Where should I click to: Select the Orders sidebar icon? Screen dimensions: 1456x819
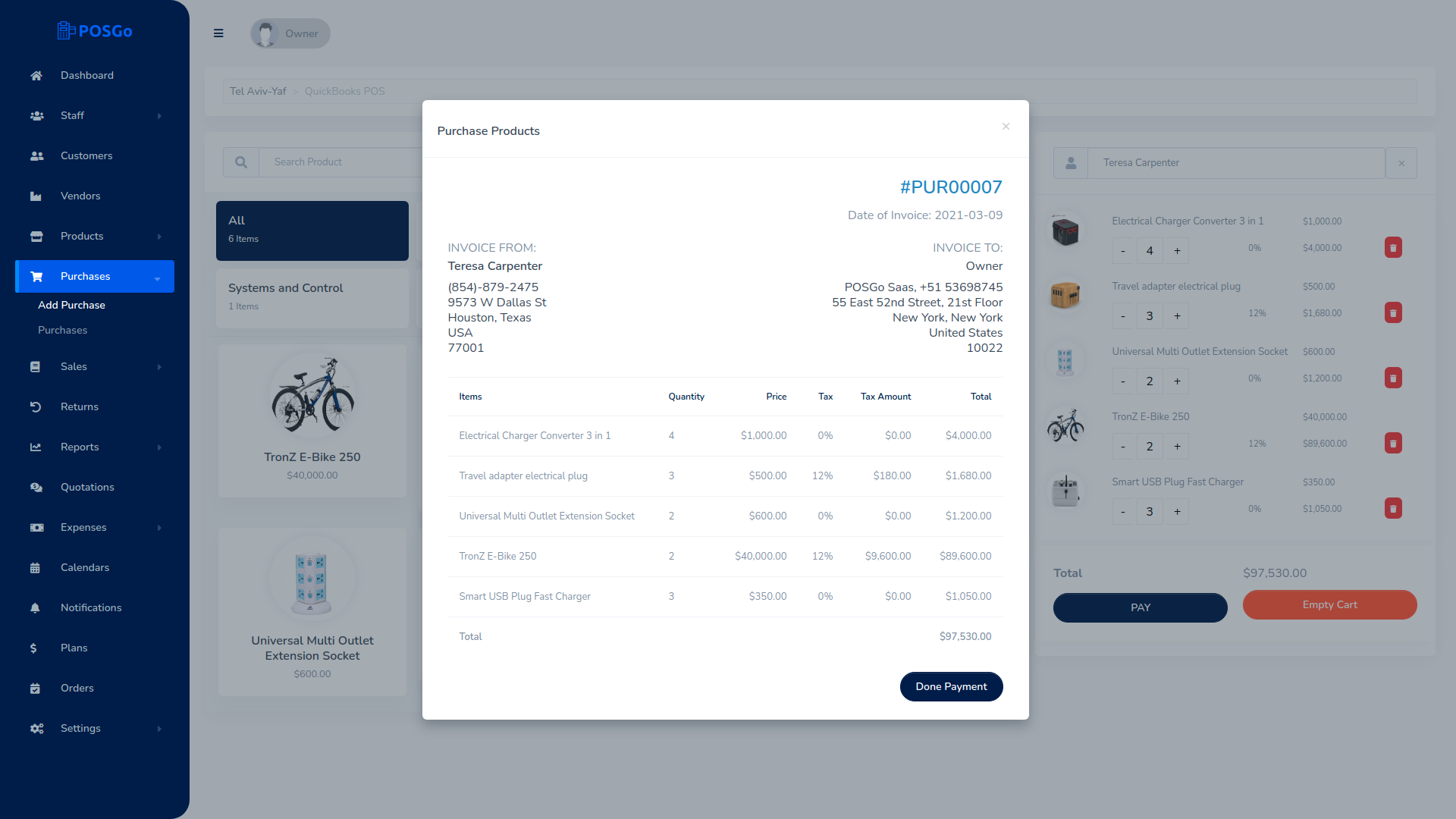[36, 688]
